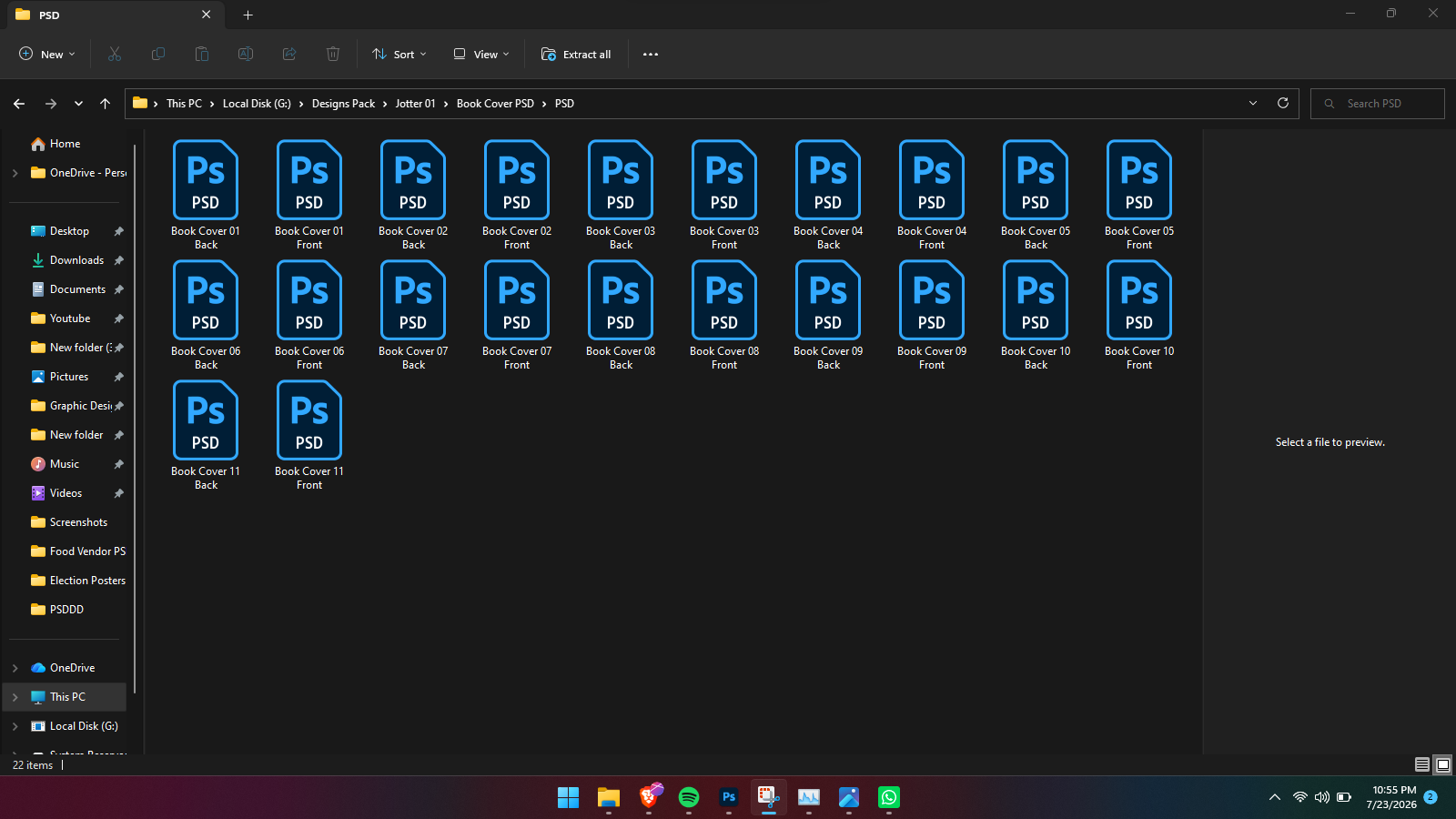Open Snipping Tool from taskbar

click(769, 798)
